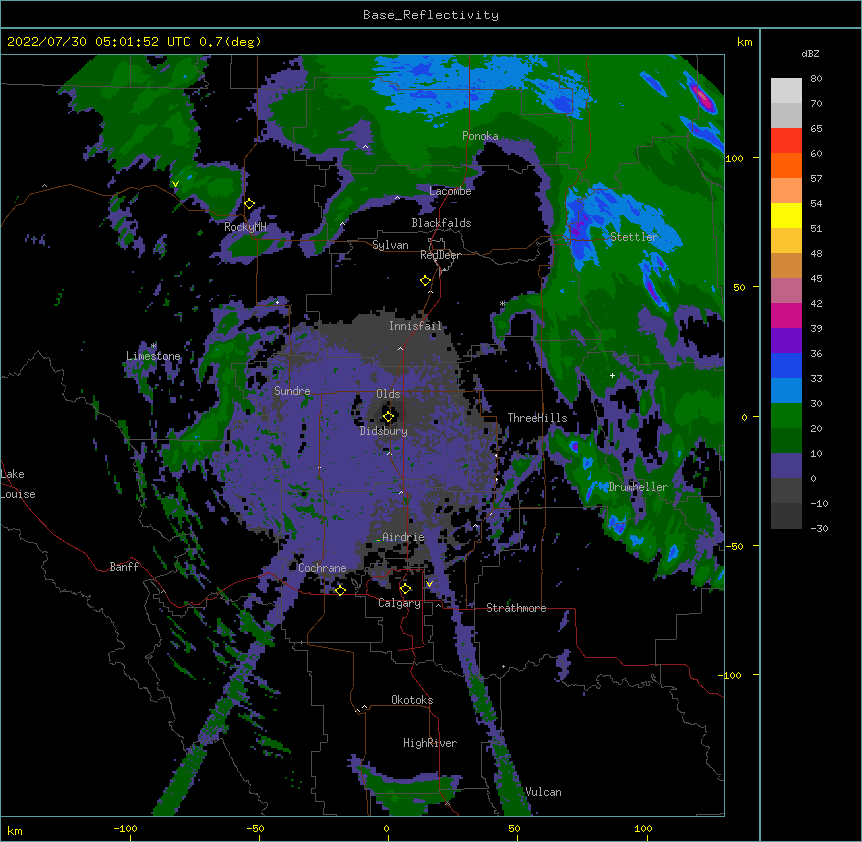Select the Drumheller label

[x=638, y=487]
